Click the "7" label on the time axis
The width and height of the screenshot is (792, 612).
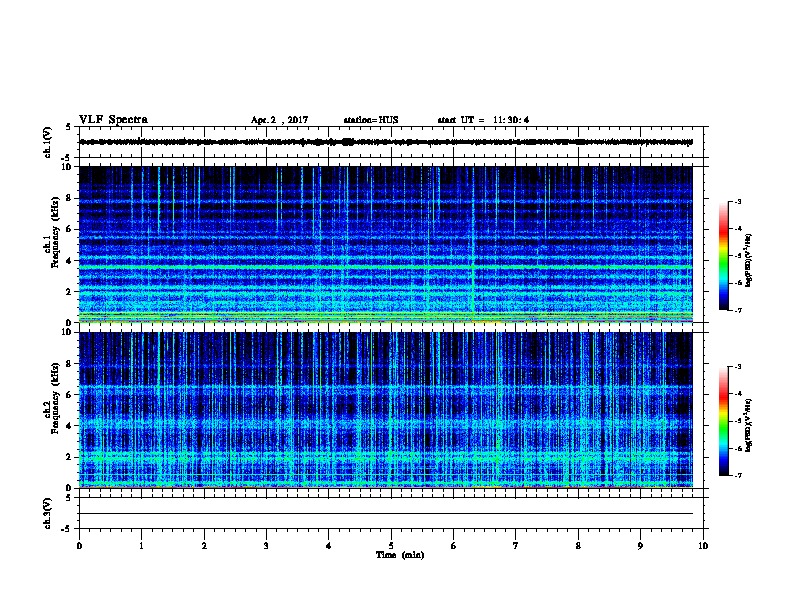click(516, 546)
